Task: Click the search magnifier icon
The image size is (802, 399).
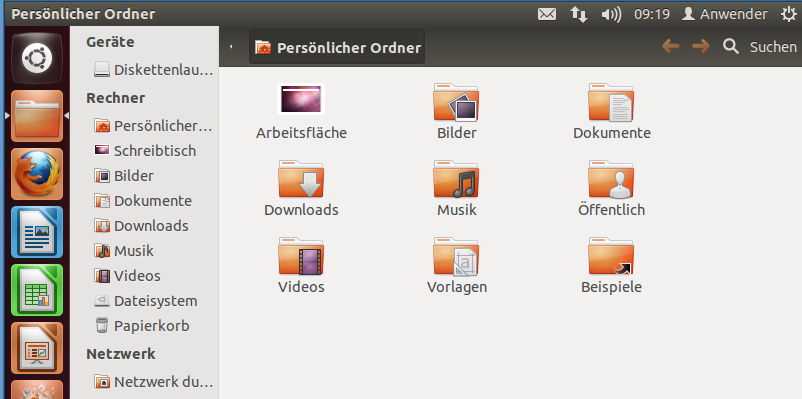Action: click(730, 47)
